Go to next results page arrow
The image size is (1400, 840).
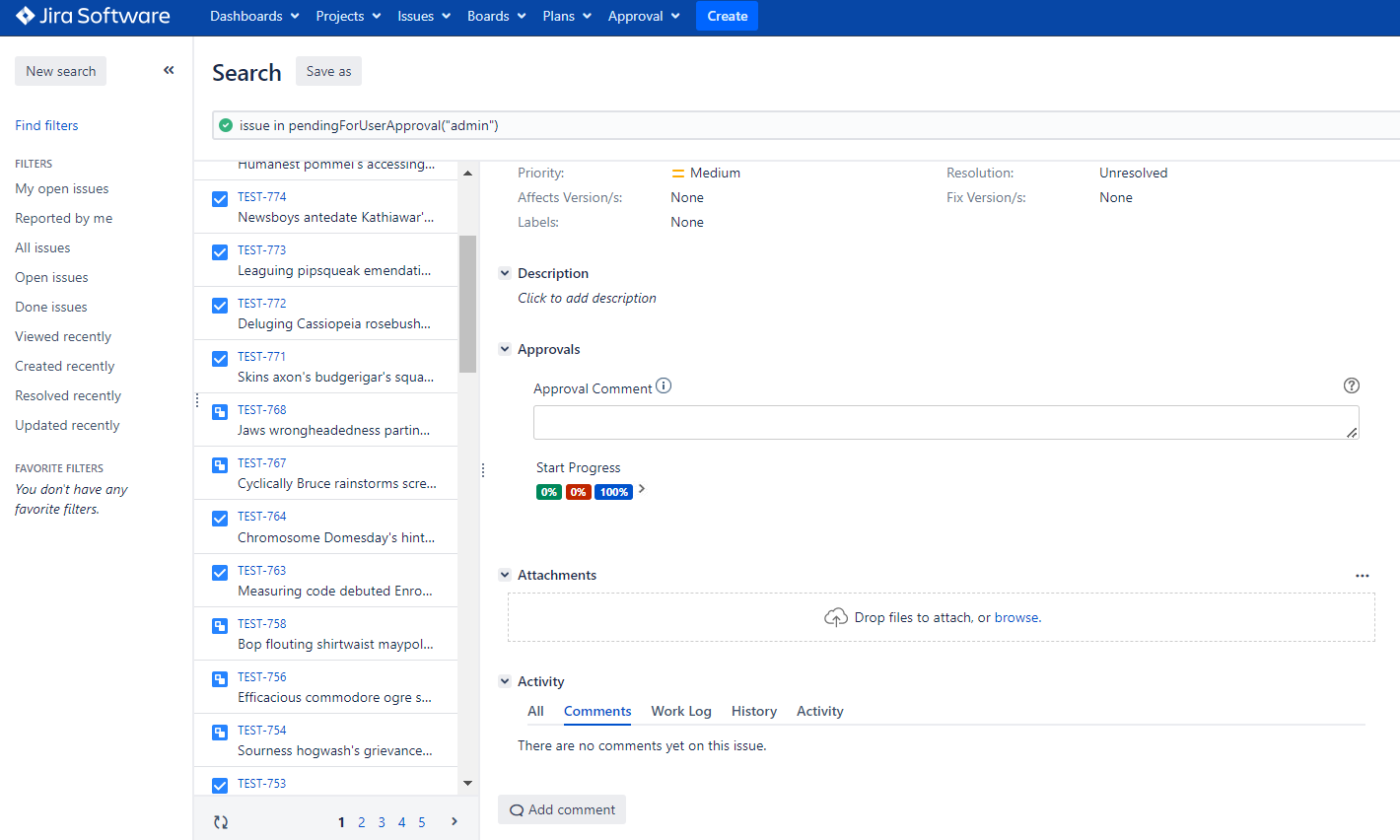(455, 821)
